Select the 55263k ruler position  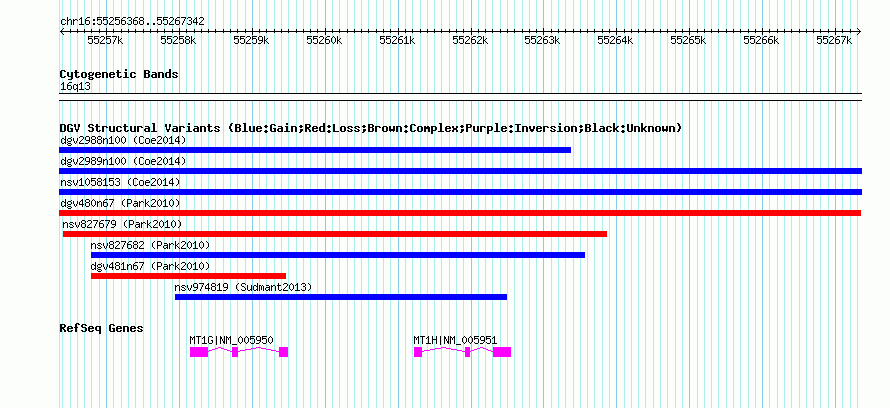pos(543,40)
